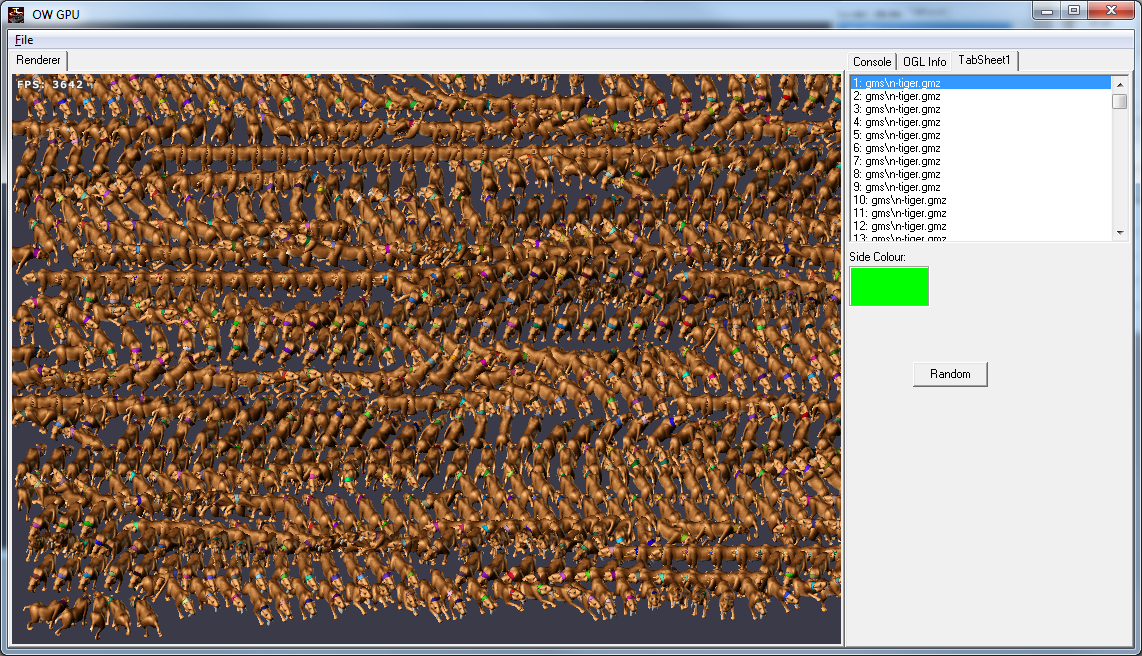Select list row 2: gms\n-tiger.gmz
The height and width of the screenshot is (656, 1142).
tap(981, 96)
